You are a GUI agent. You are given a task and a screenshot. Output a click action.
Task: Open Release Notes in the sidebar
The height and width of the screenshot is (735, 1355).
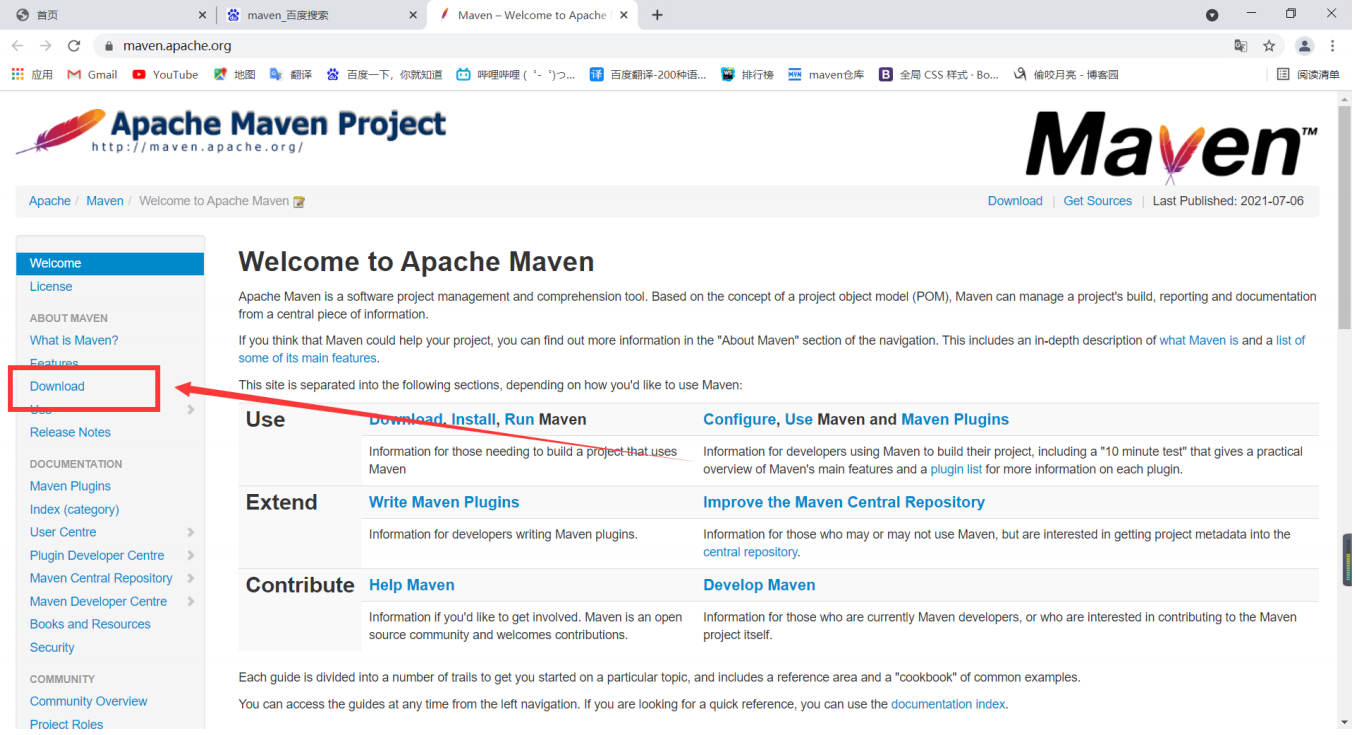(70, 432)
